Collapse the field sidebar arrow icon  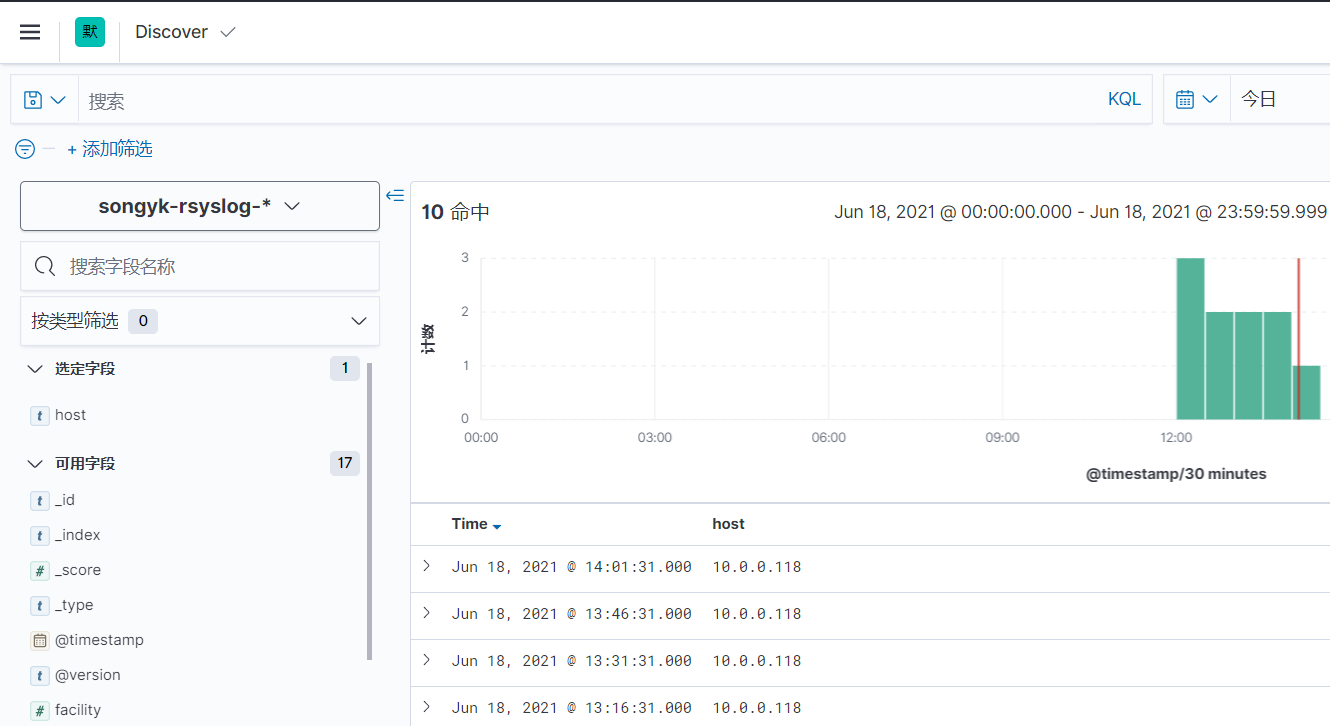[395, 196]
